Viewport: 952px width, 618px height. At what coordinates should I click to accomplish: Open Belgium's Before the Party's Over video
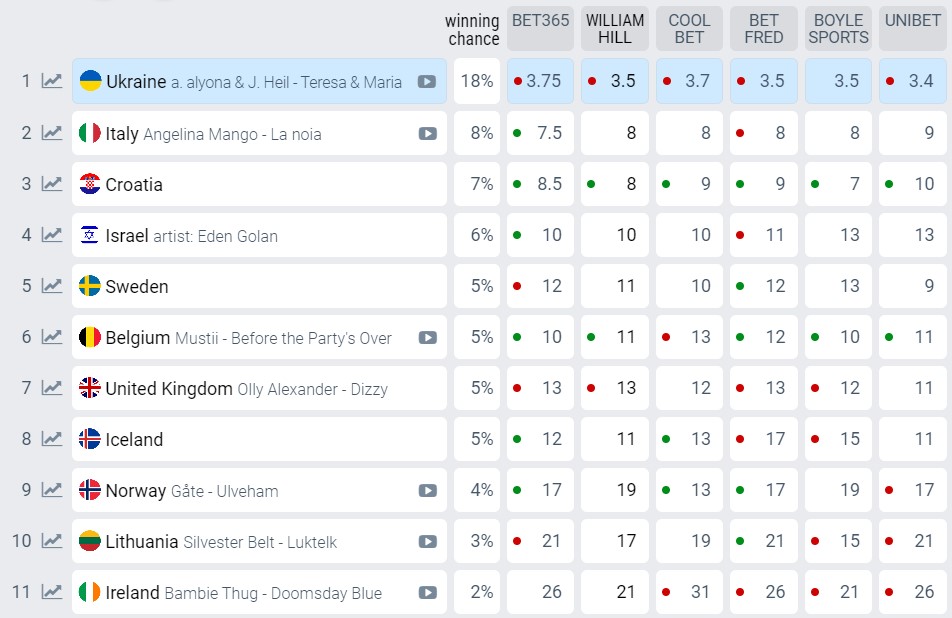pos(427,337)
